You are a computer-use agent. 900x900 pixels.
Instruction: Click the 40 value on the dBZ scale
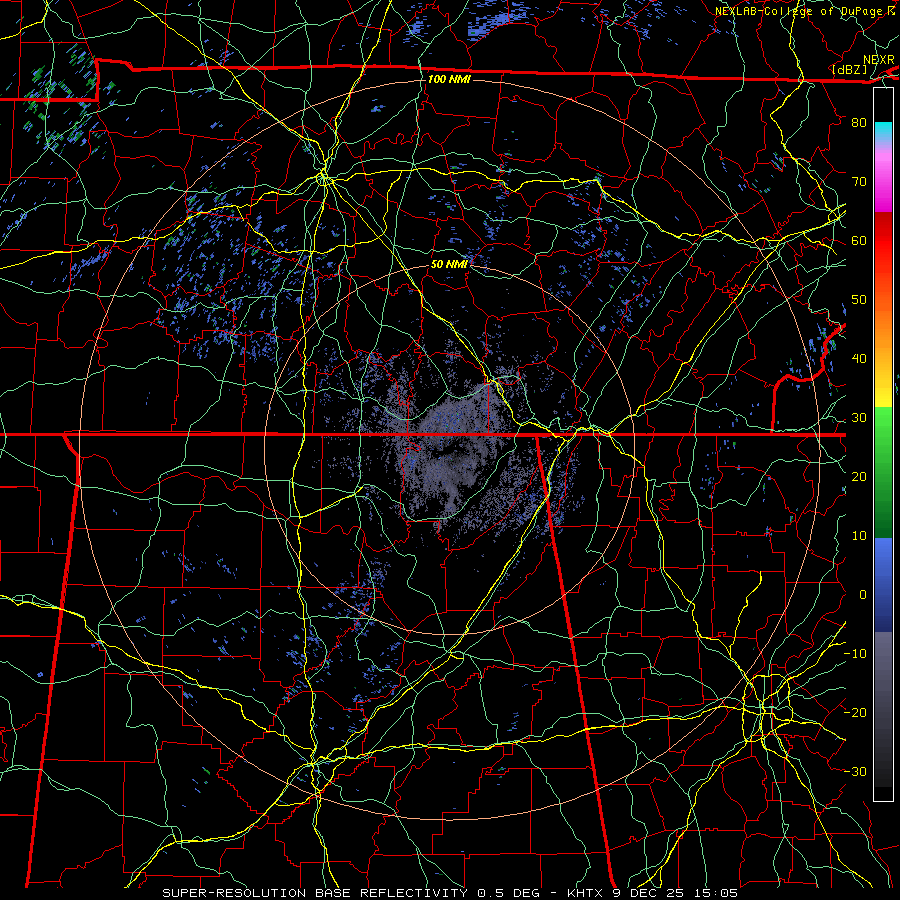tap(859, 359)
